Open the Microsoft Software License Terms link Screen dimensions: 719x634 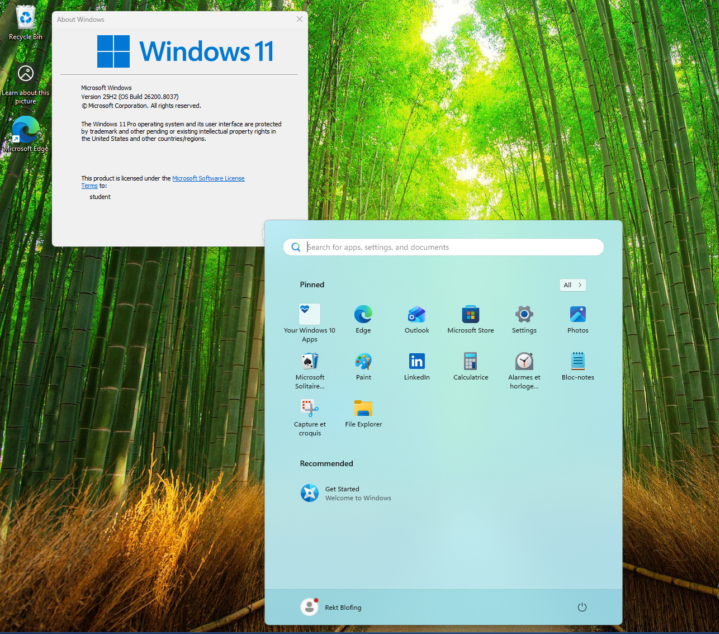[208, 178]
